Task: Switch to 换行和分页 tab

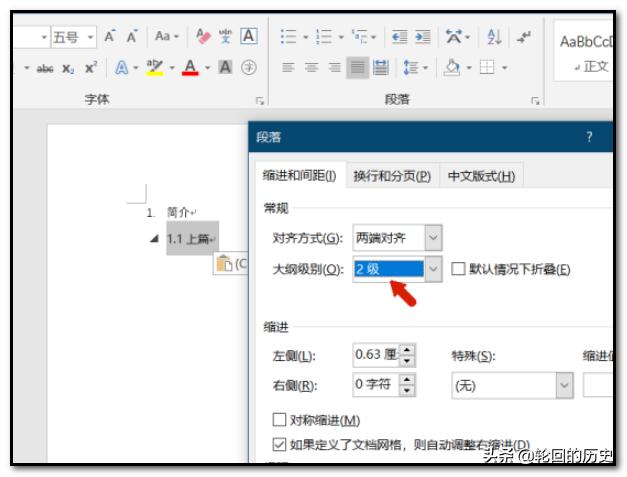Action: 391,176
